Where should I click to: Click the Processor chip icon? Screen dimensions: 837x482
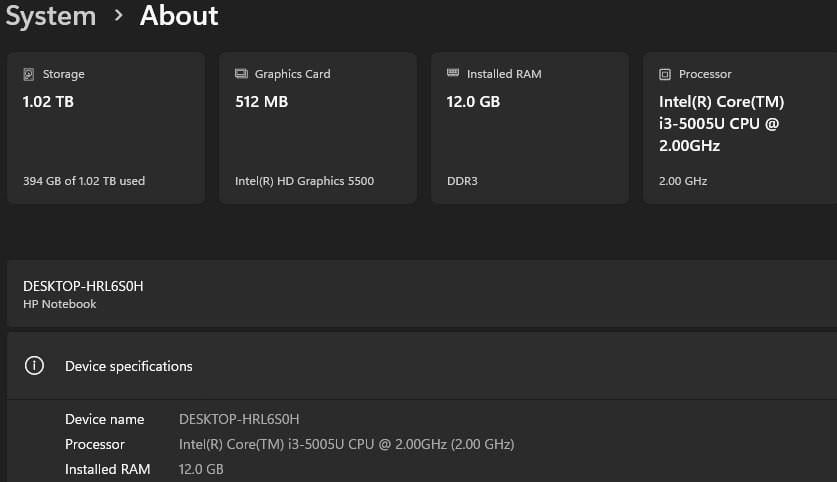[x=665, y=74]
